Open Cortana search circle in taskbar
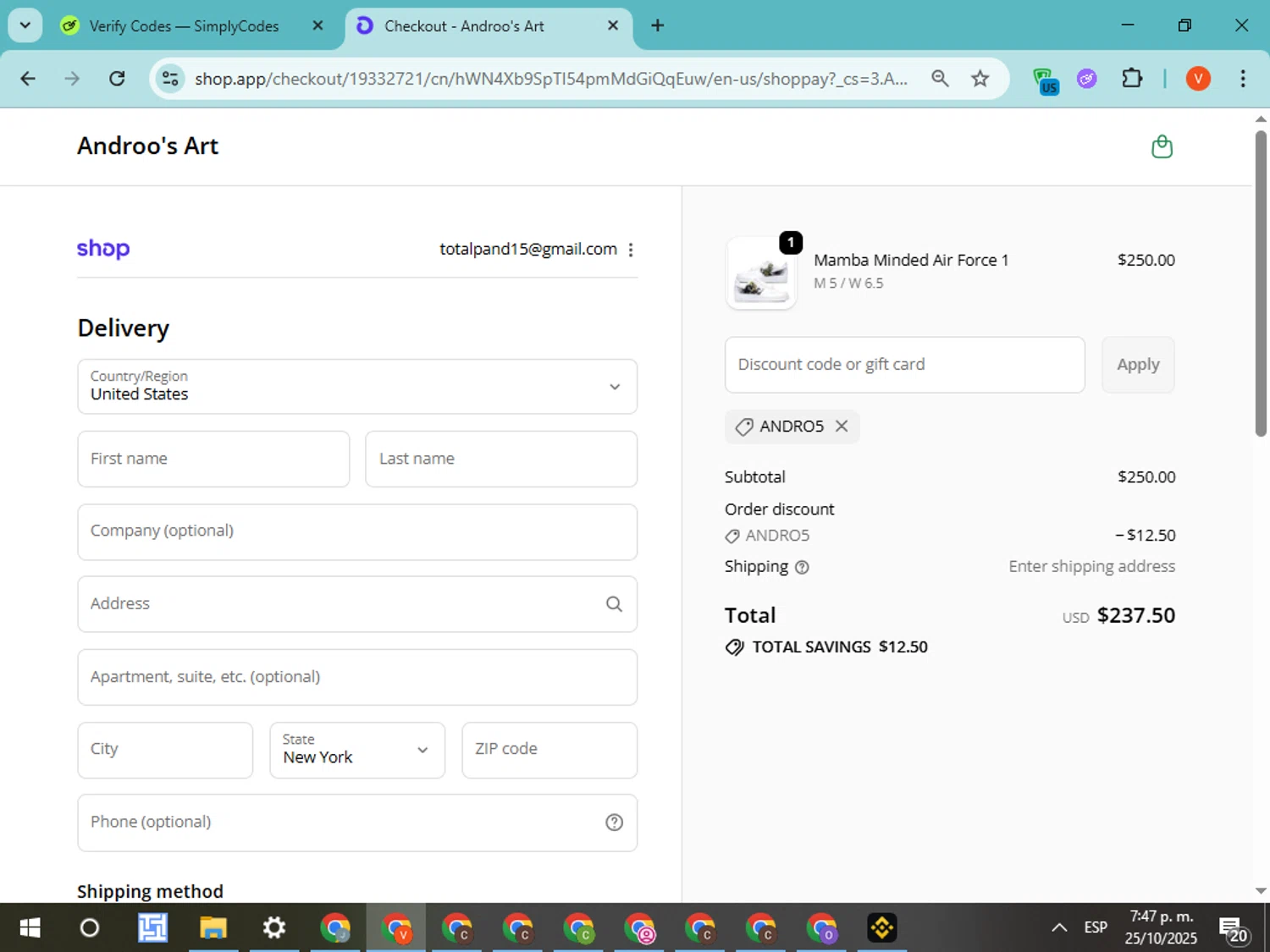Image resolution: width=1270 pixels, height=952 pixels. pyautogui.click(x=89, y=927)
